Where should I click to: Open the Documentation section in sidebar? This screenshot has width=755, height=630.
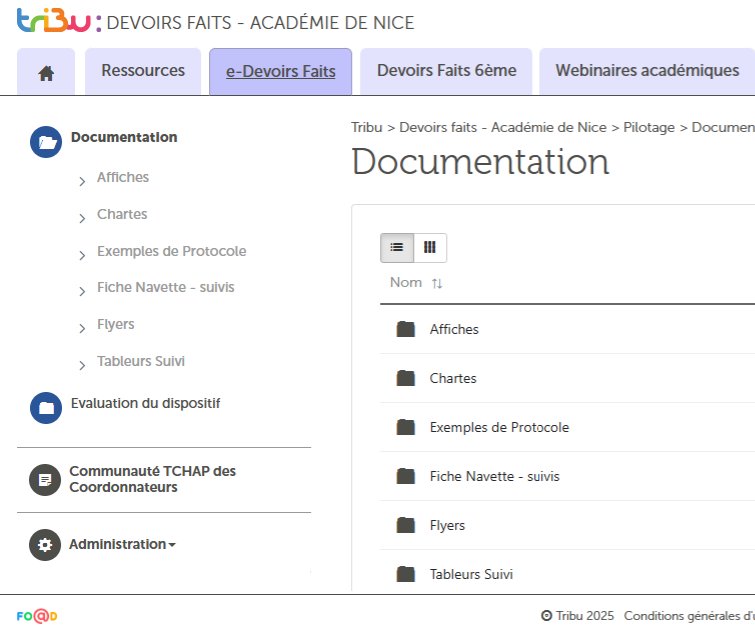coord(124,137)
